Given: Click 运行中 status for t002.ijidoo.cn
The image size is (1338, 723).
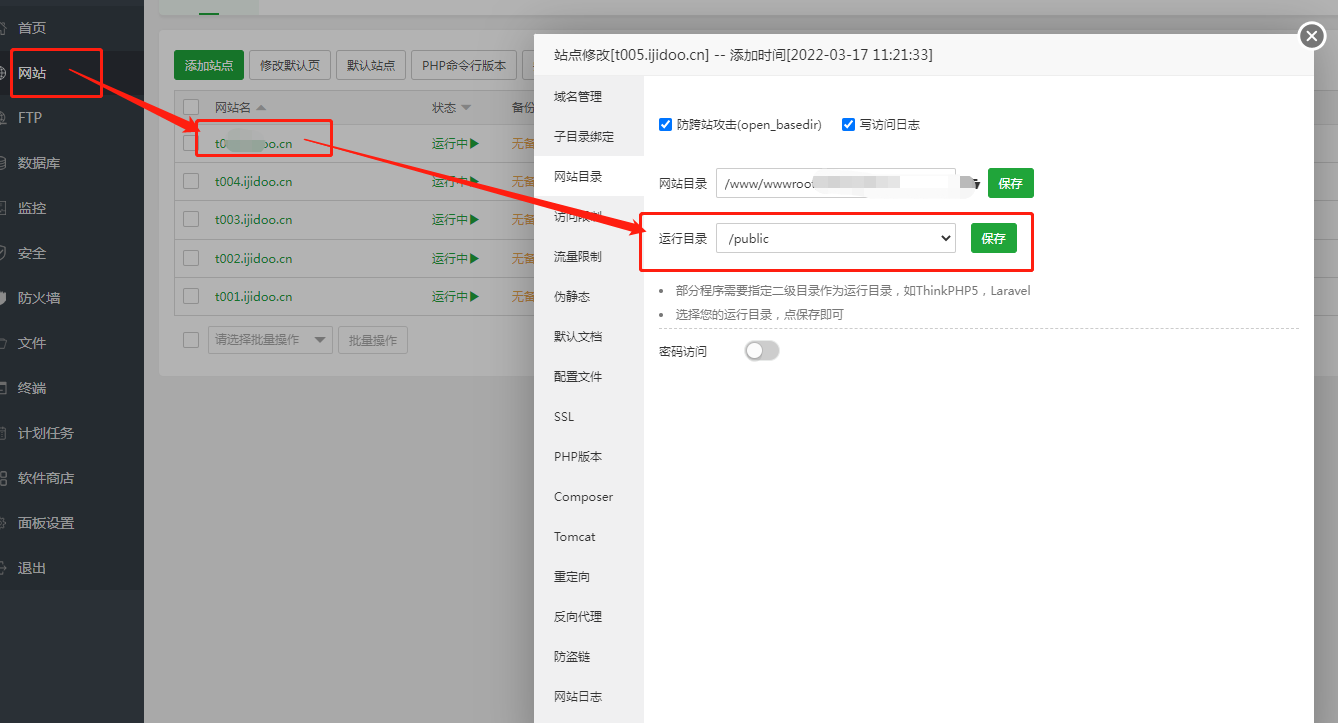Looking at the screenshot, I should click(455, 258).
